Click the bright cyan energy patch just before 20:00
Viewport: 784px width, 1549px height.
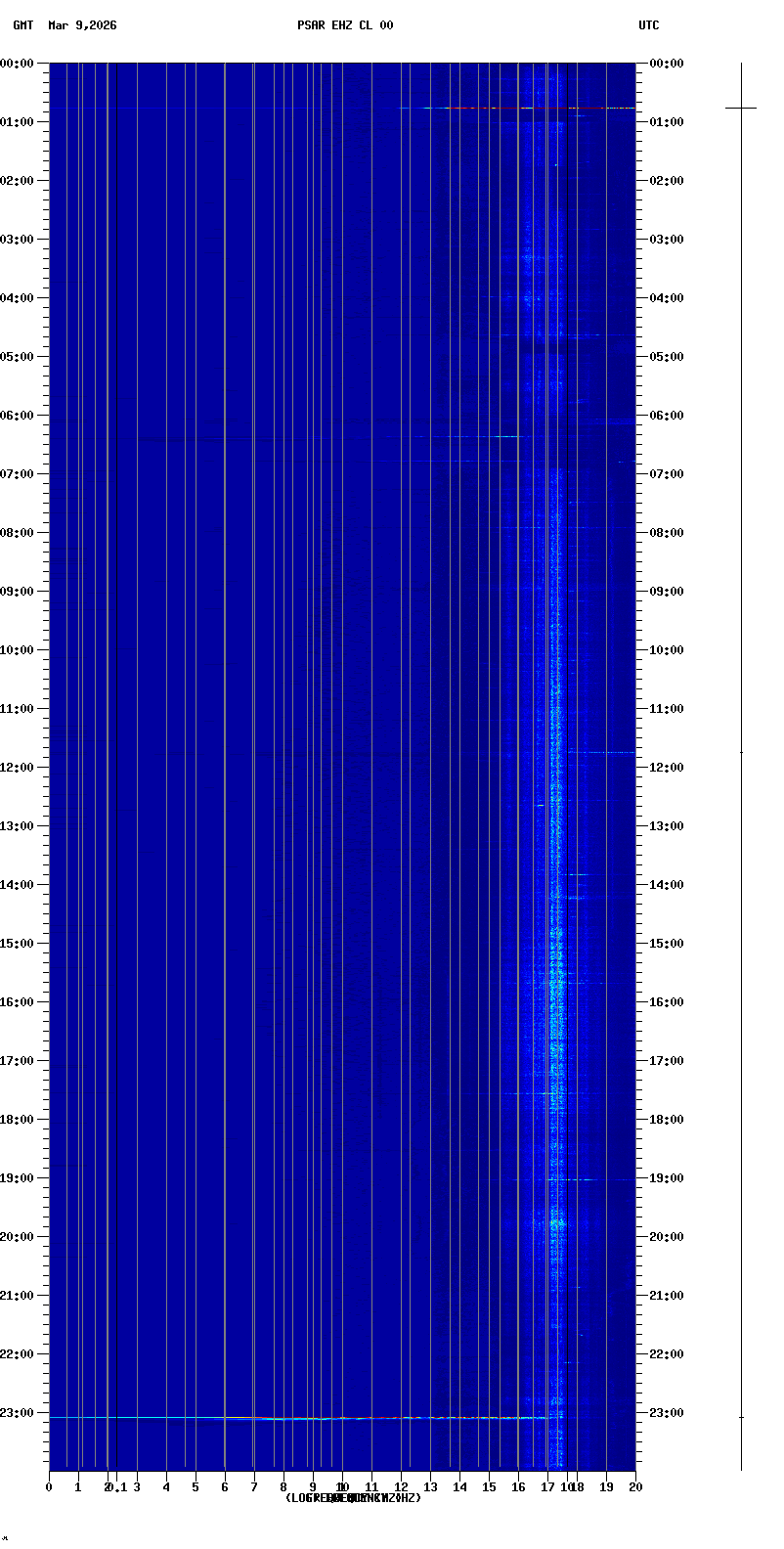point(556,1221)
